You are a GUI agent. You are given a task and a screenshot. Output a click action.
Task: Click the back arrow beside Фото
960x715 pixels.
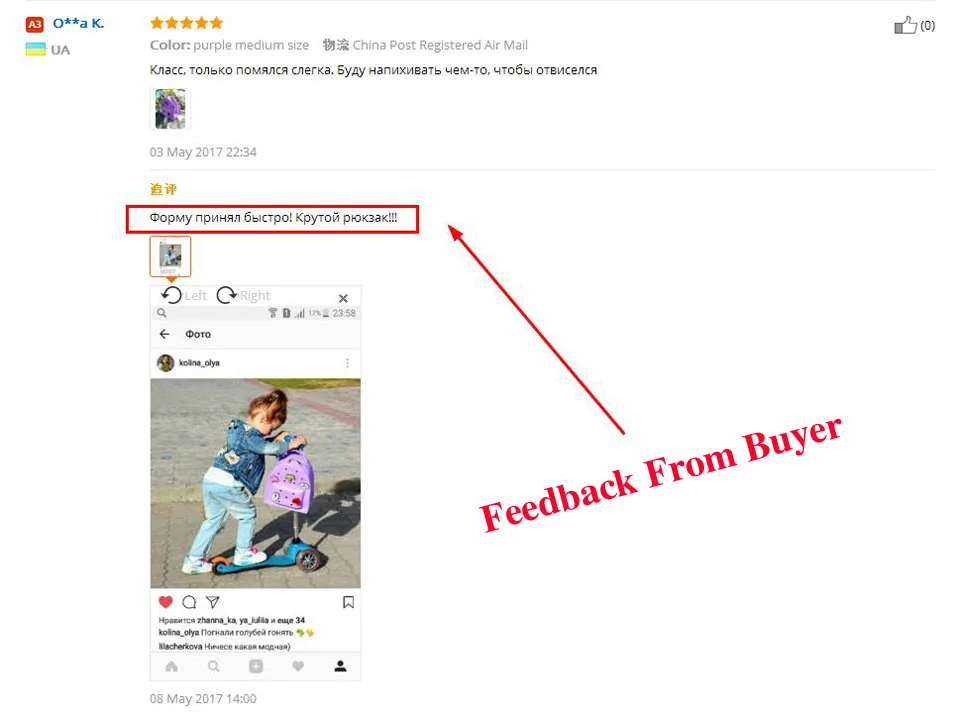click(x=164, y=334)
